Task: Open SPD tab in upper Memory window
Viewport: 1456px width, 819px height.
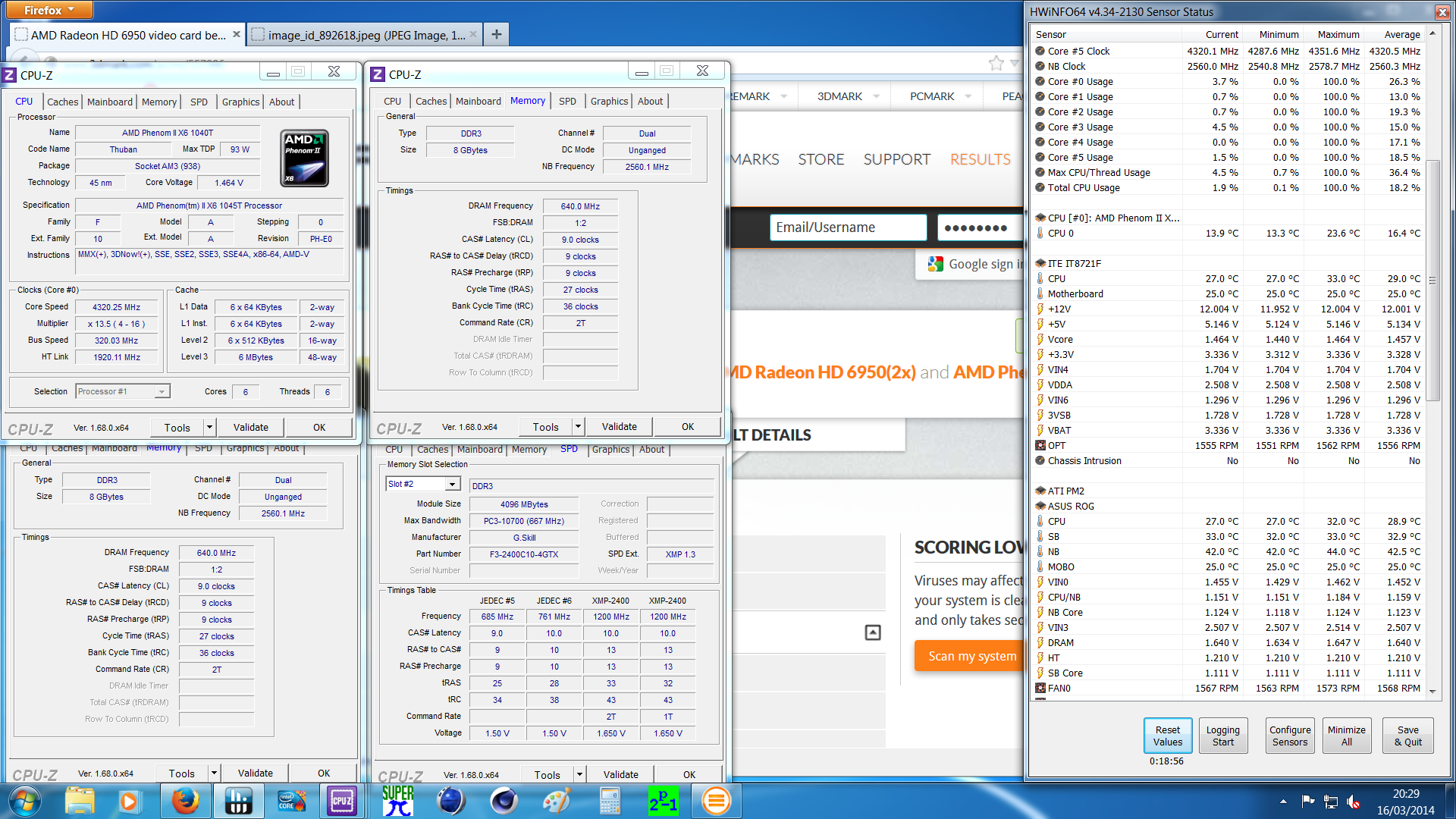Action: [x=567, y=101]
